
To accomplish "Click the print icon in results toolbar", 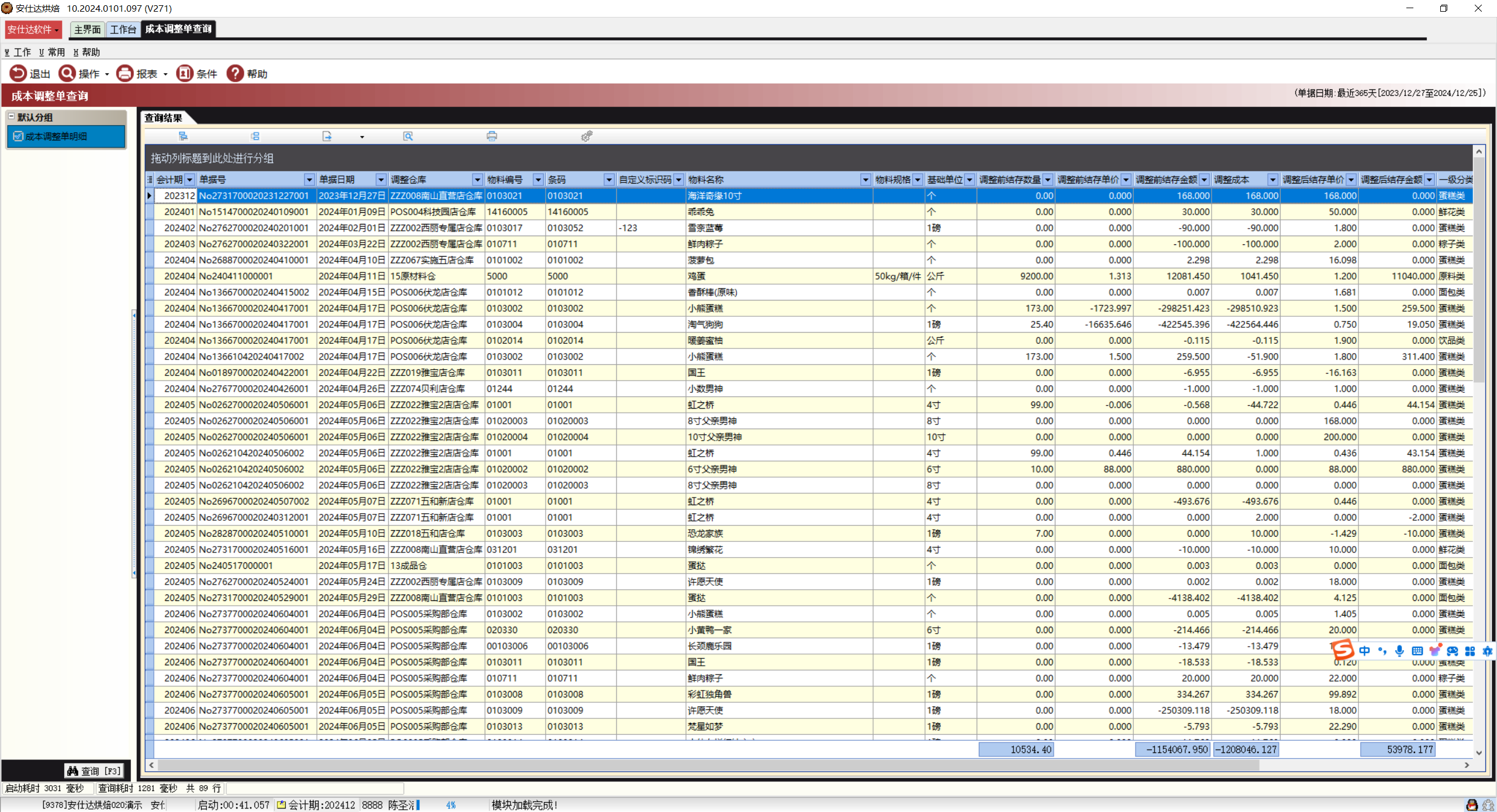I will 492,136.
